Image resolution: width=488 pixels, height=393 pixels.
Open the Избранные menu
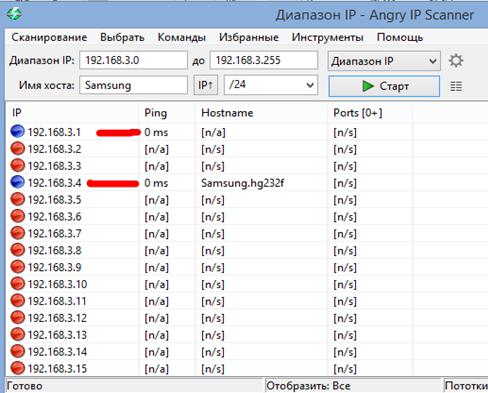pyautogui.click(x=249, y=37)
